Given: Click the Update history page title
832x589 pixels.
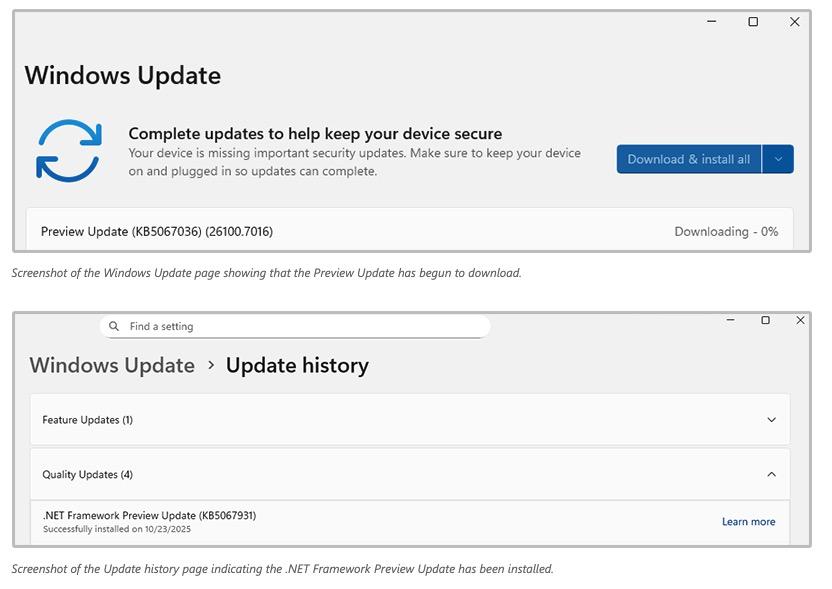Looking at the screenshot, I should [297, 366].
